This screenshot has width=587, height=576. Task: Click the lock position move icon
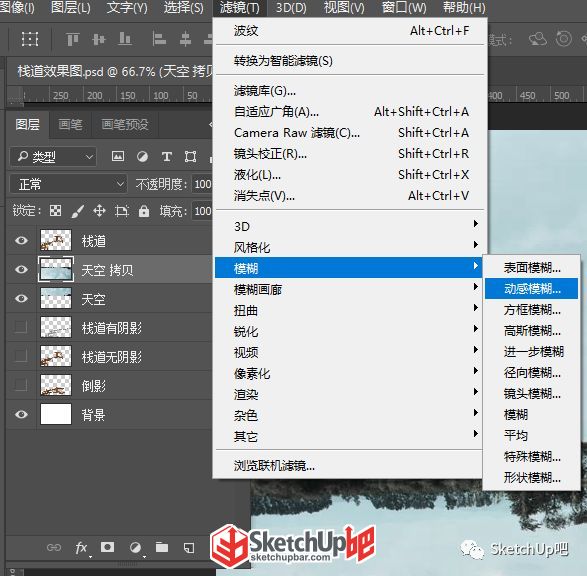pyautogui.click(x=99, y=211)
